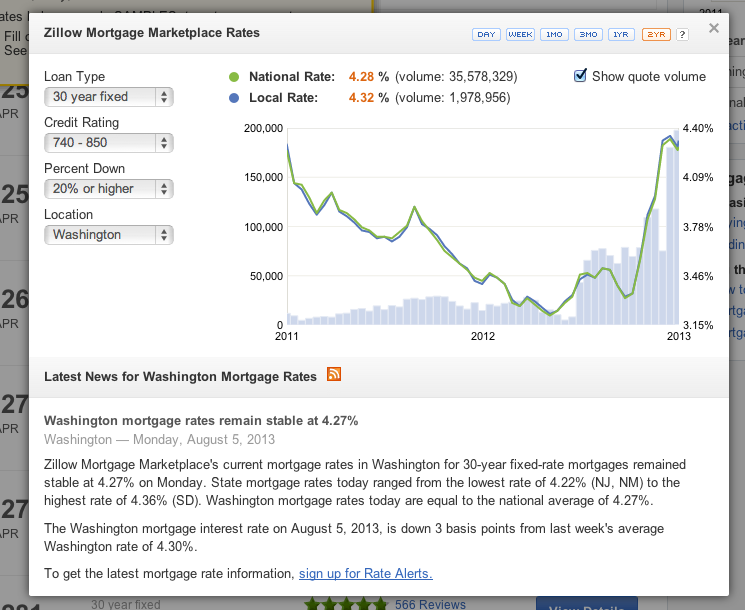Image resolution: width=745 pixels, height=610 pixels.
Task: Click the 100,000 left axis label
Action: (x=263, y=227)
